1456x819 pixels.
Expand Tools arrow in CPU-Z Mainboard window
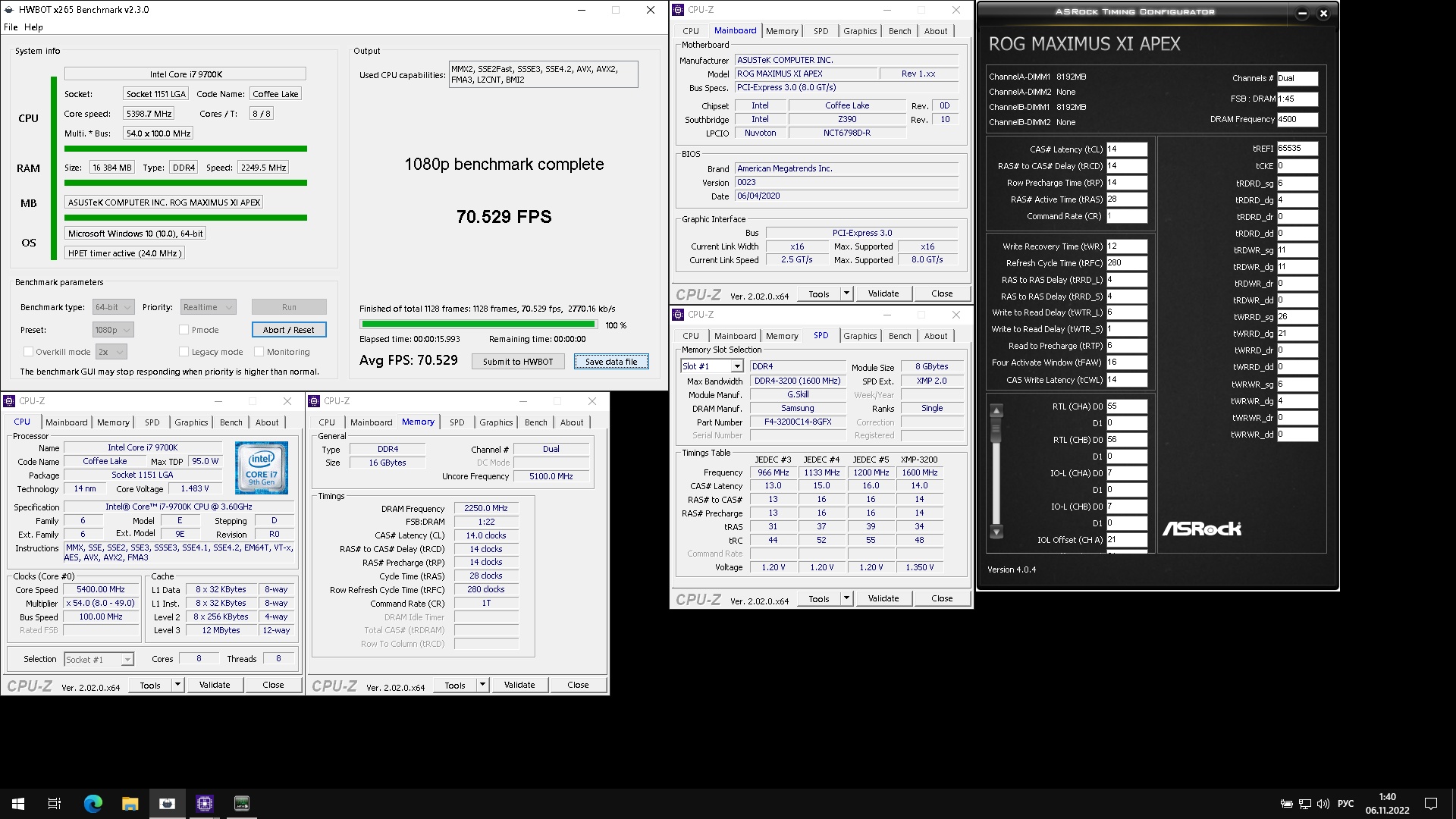pyautogui.click(x=847, y=293)
